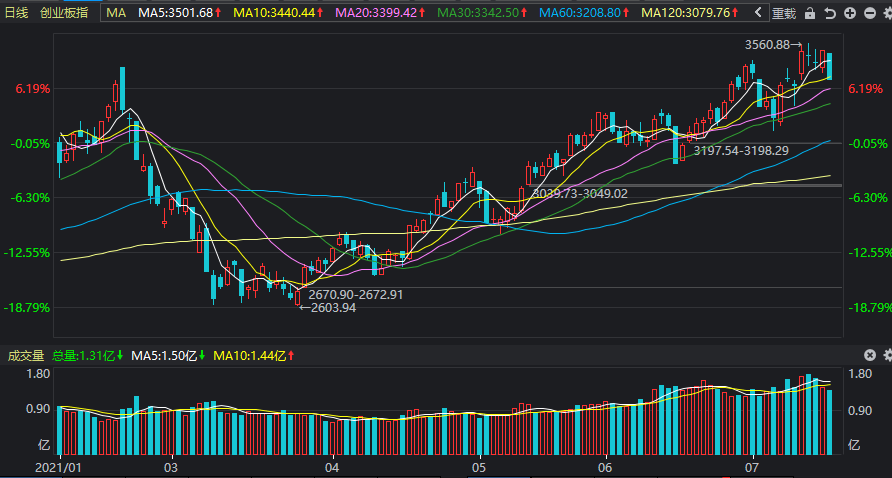The image size is (892, 478).
Task: Open chart settings gear at top right
Action: [x=887, y=13]
